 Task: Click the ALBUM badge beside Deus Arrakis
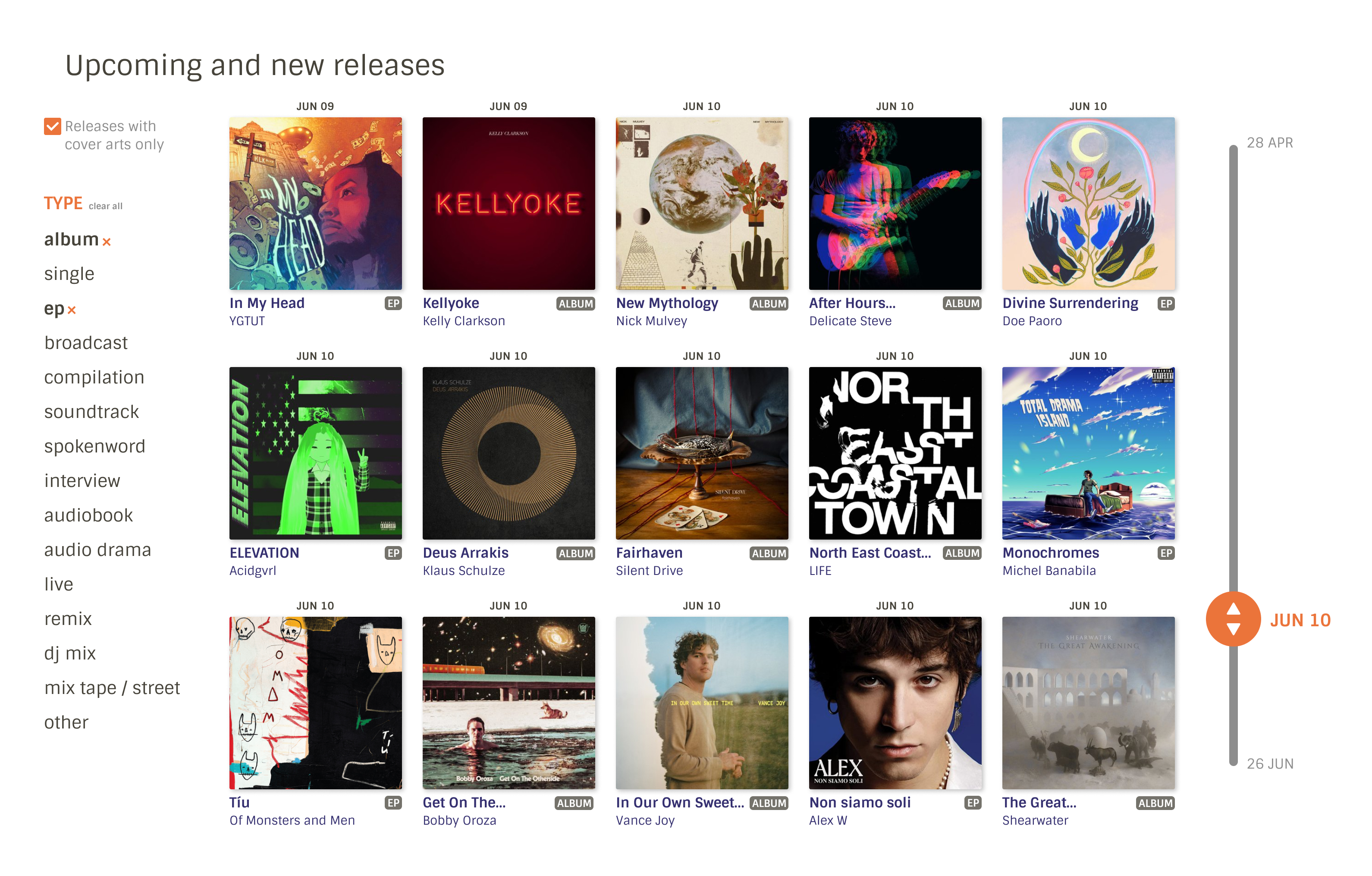coord(575,553)
